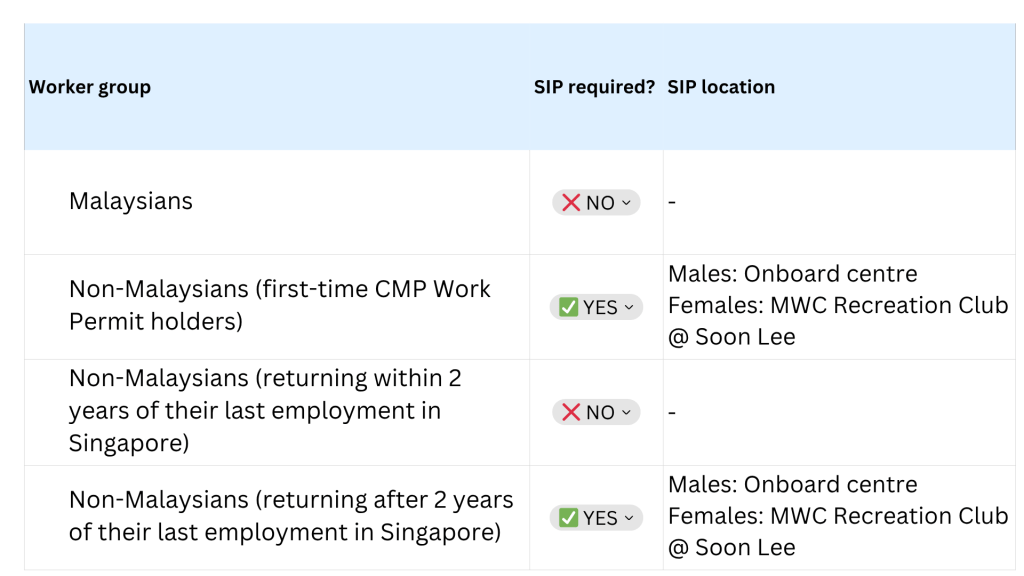
Task: Click the green checkmark icon for first-time CMP holders
Action: click(x=568, y=307)
